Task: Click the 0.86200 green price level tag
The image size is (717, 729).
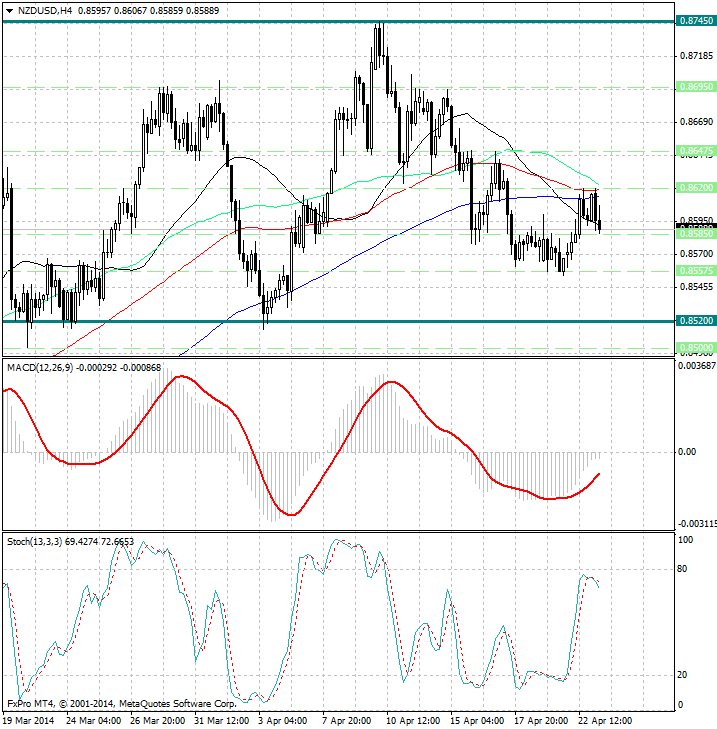Action: (x=694, y=187)
